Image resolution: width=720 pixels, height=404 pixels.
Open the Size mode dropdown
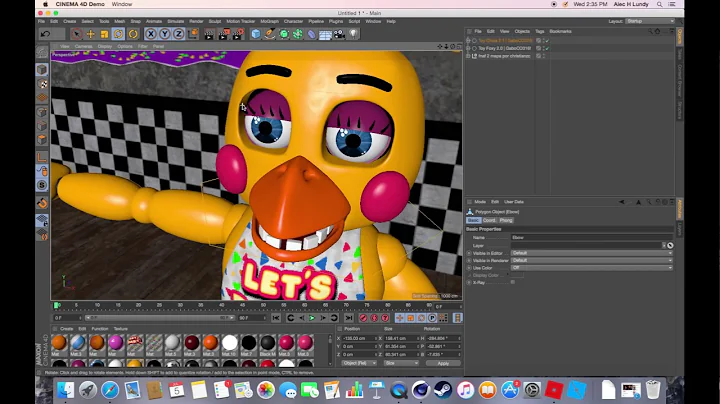[x=401, y=363]
